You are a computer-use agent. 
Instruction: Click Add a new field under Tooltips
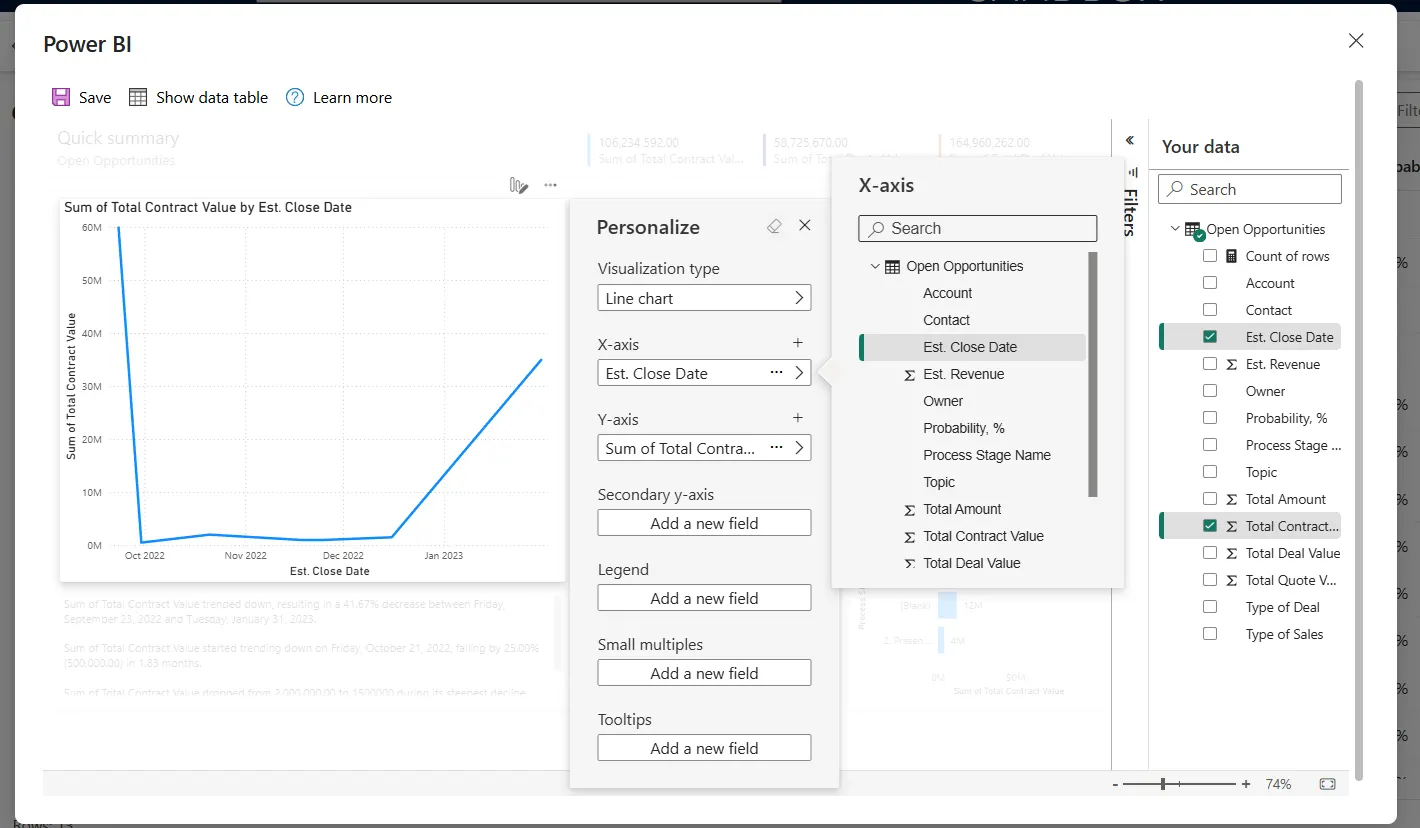click(704, 748)
